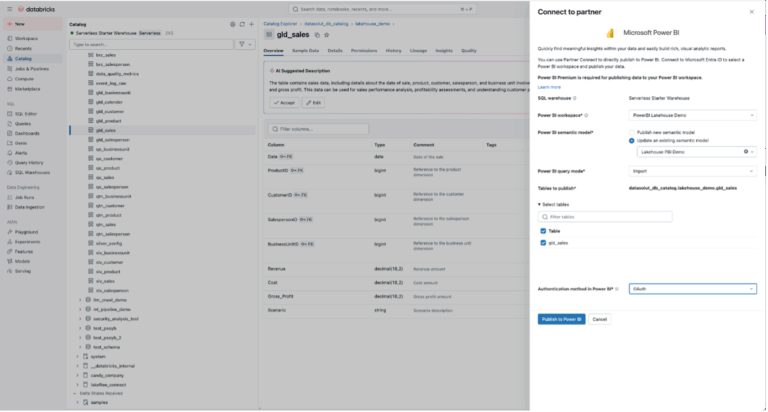Click Learn more link in partner dialog

[x=549, y=87]
